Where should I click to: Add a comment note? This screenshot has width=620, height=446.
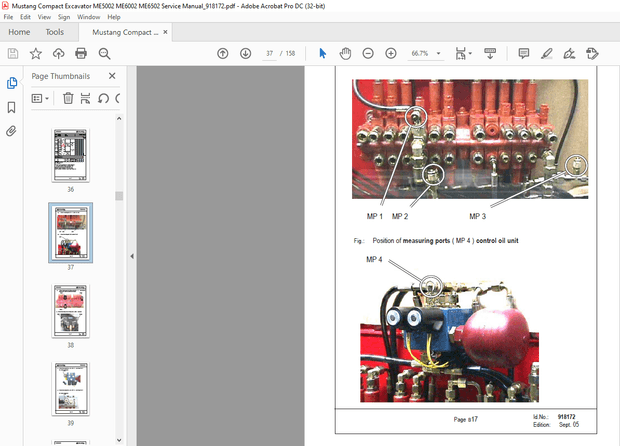pyautogui.click(x=524, y=53)
